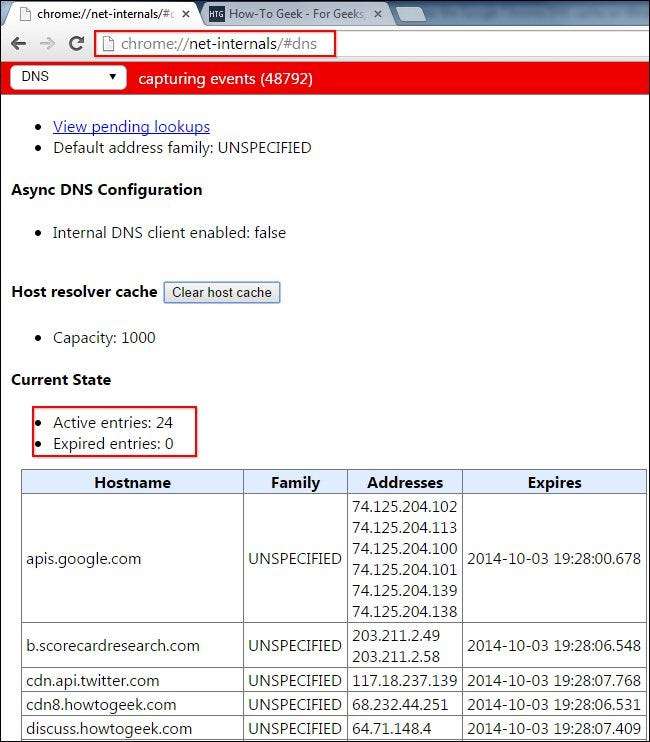The width and height of the screenshot is (650, 742).
Task: Click the Hostname column header
Action: coord(132,482)
